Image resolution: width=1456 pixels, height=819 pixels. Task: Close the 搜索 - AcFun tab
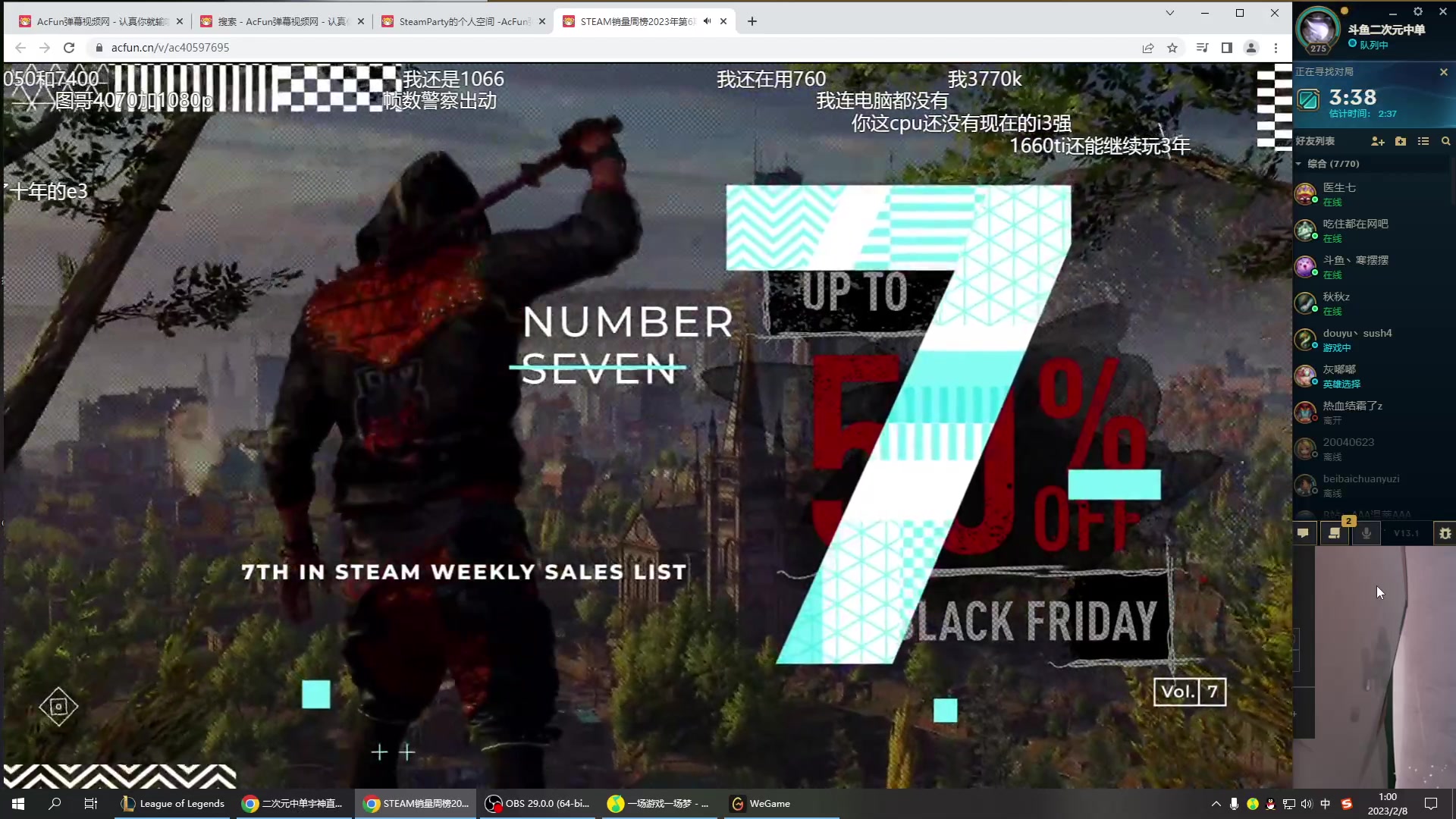click(360, 21)
